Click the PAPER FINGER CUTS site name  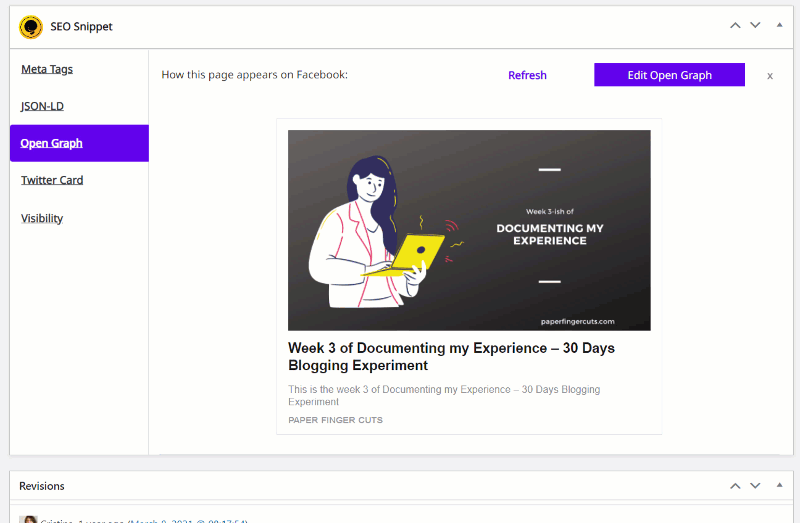click(x=335, y=420)
